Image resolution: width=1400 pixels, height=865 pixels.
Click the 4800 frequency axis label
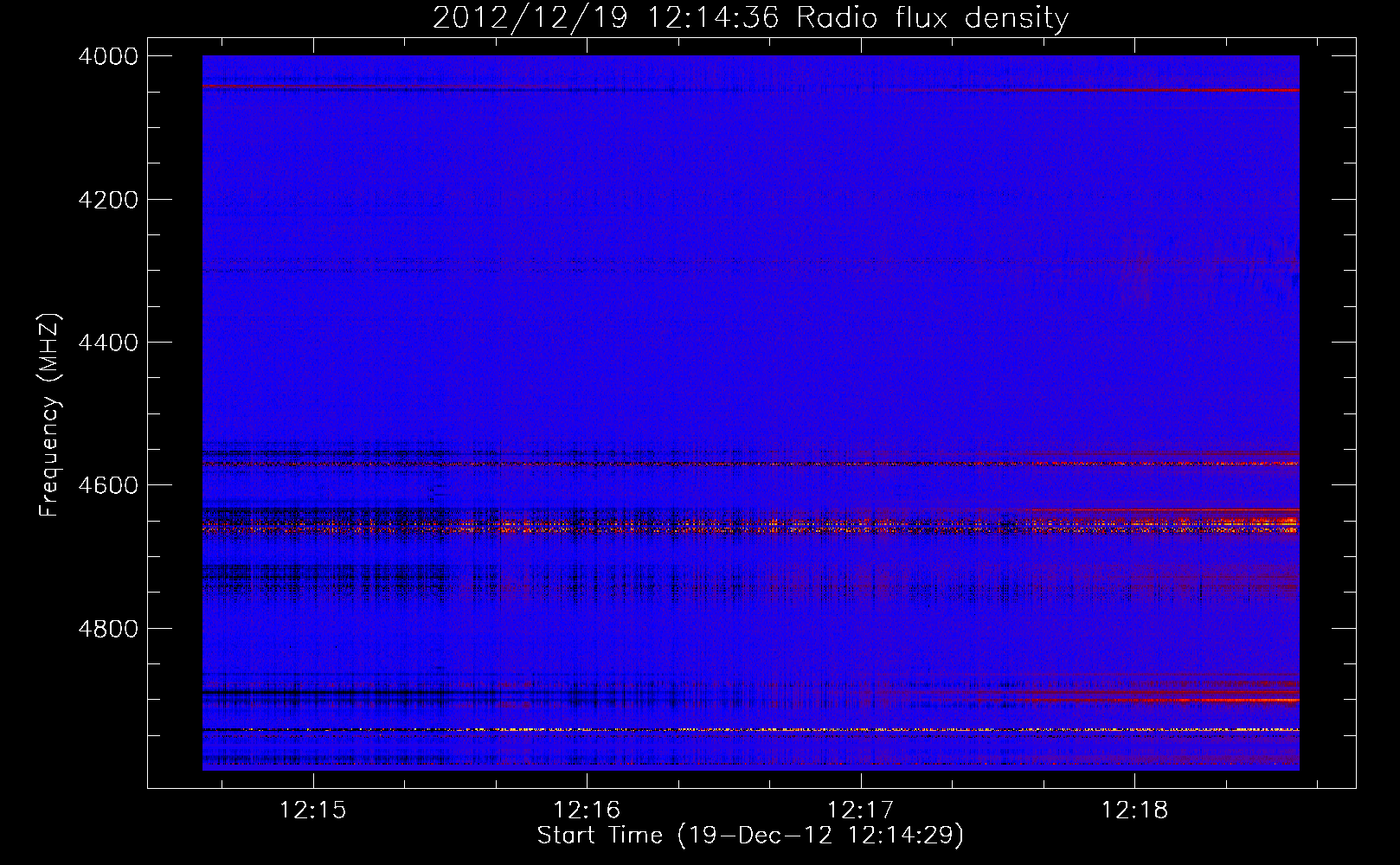click(x=108, y=629)
